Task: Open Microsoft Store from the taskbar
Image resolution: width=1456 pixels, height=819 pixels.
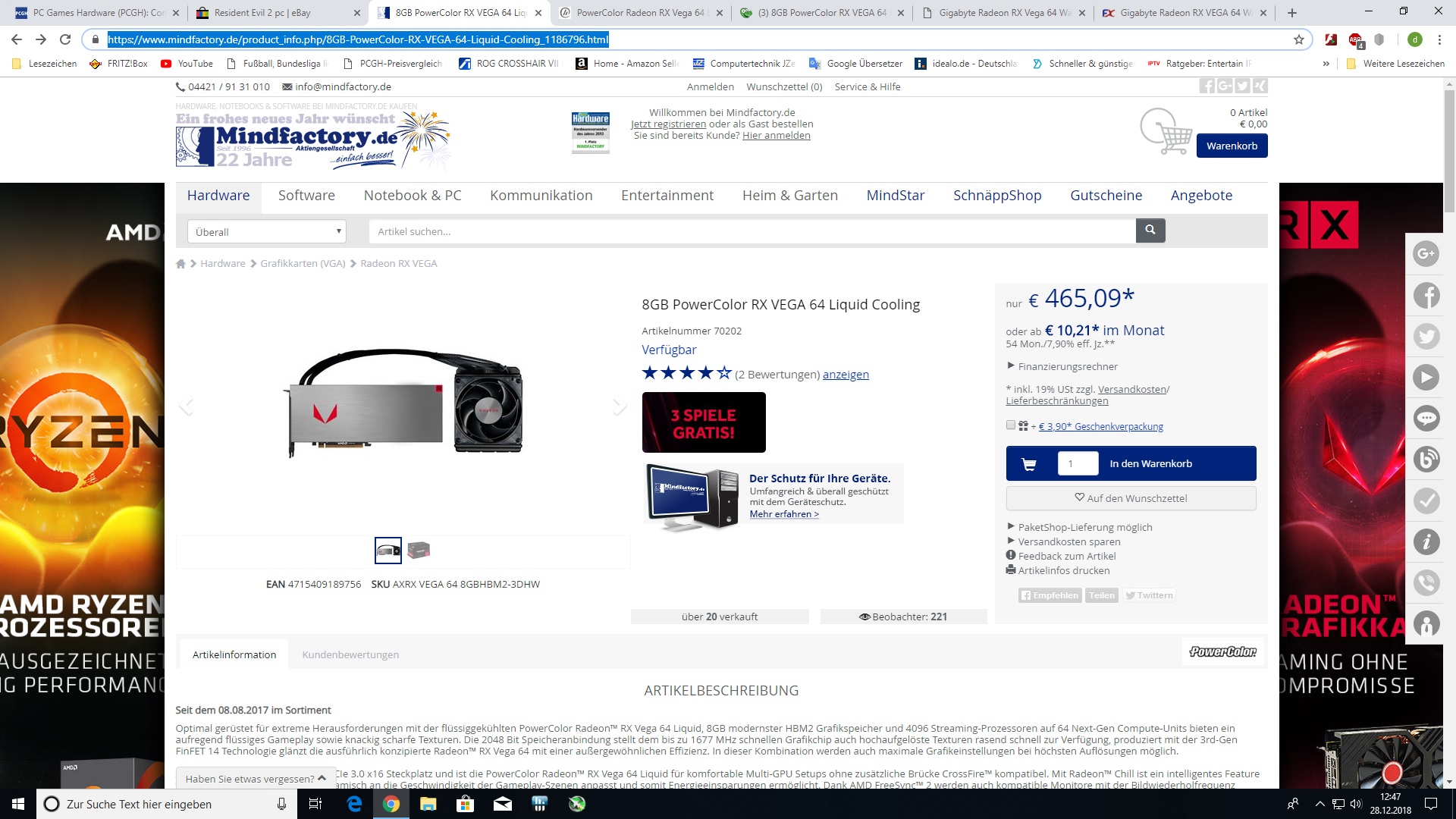Action: tap(466, 804)
